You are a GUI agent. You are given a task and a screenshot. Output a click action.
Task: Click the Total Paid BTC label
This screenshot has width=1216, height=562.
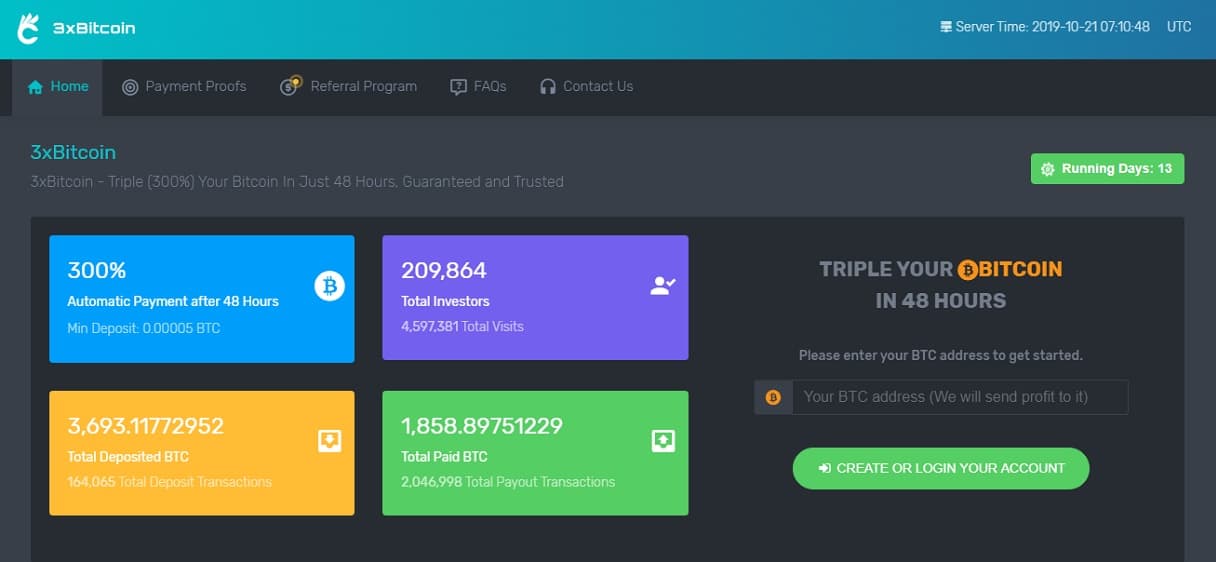pos(444,457)
